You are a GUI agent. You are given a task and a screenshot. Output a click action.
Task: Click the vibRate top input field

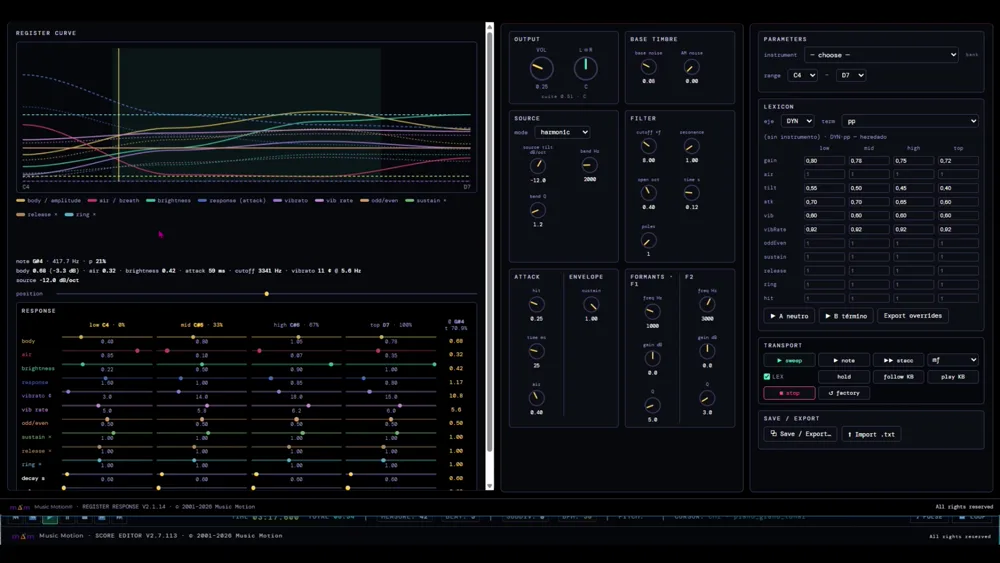tap(958, 229)
